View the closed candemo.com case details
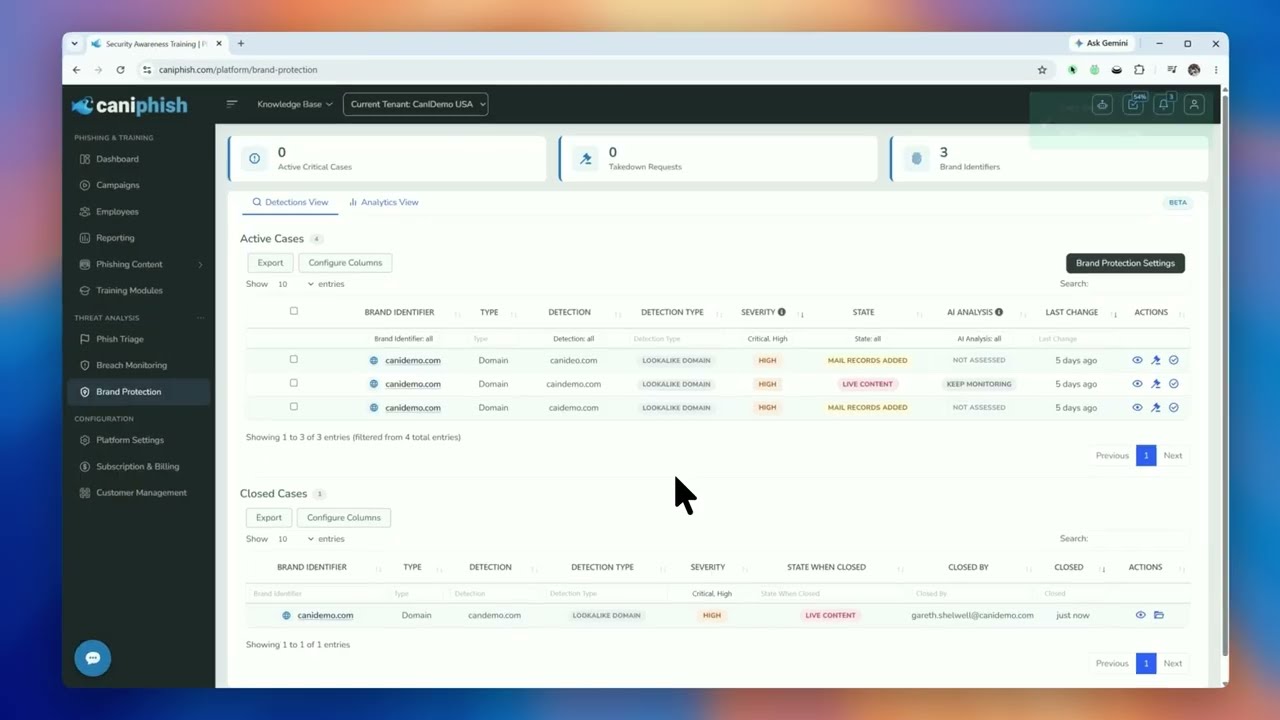This screenshot has height=720, width=1280. point(1140,615)
